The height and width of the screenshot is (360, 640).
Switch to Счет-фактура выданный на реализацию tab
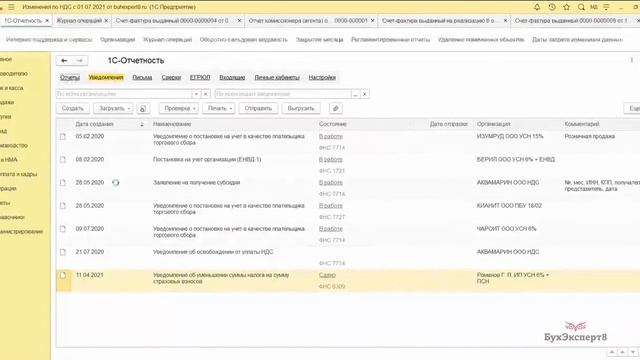(438, 20)
